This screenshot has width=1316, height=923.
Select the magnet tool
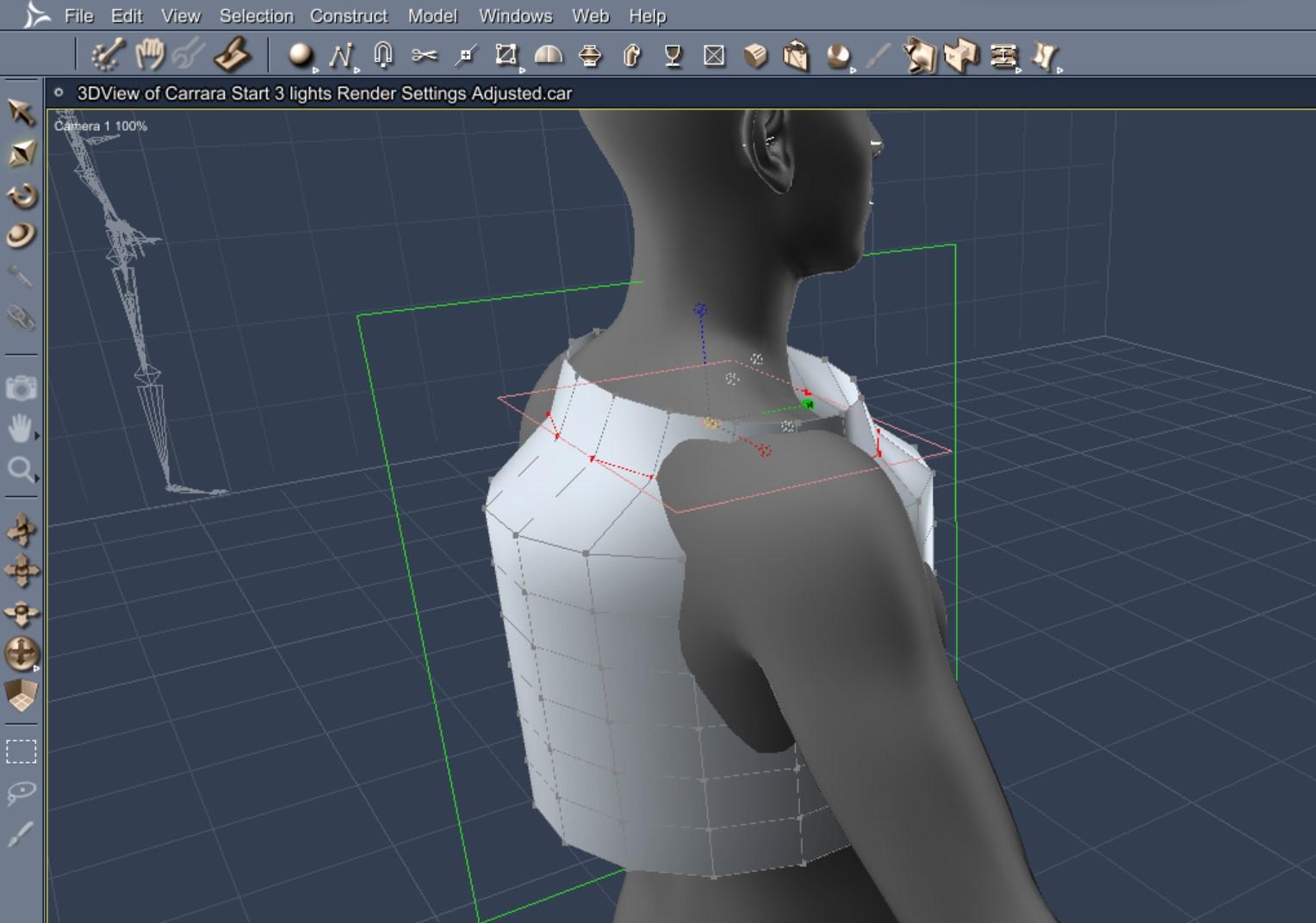pyautogui.click(x=383, y=55)
